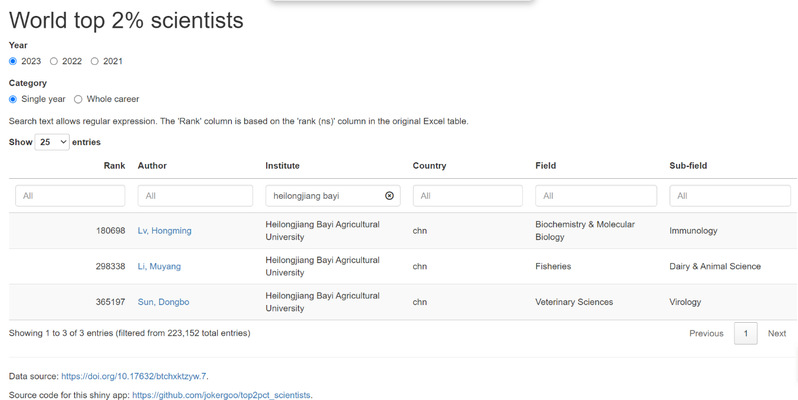Open author link Li, Muyang
The height and width of the screenshot is (400, 798).
(x=159, y=266)
